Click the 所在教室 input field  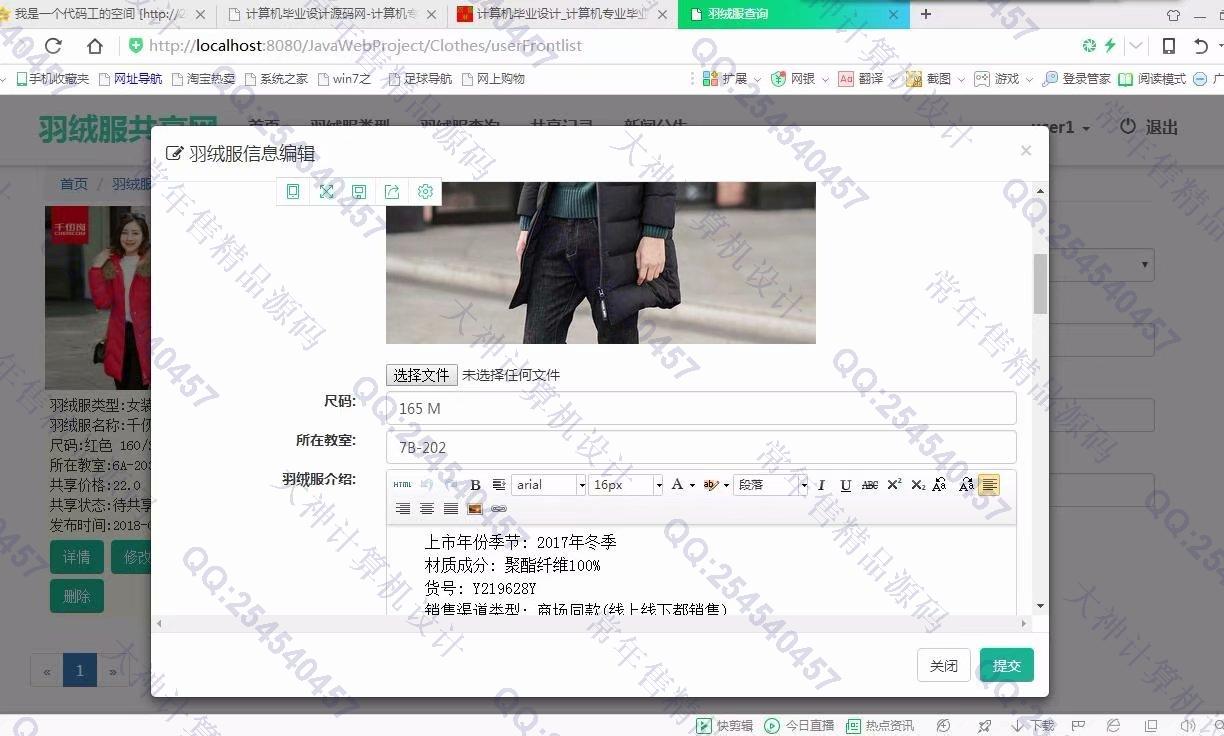click(701, 447)
